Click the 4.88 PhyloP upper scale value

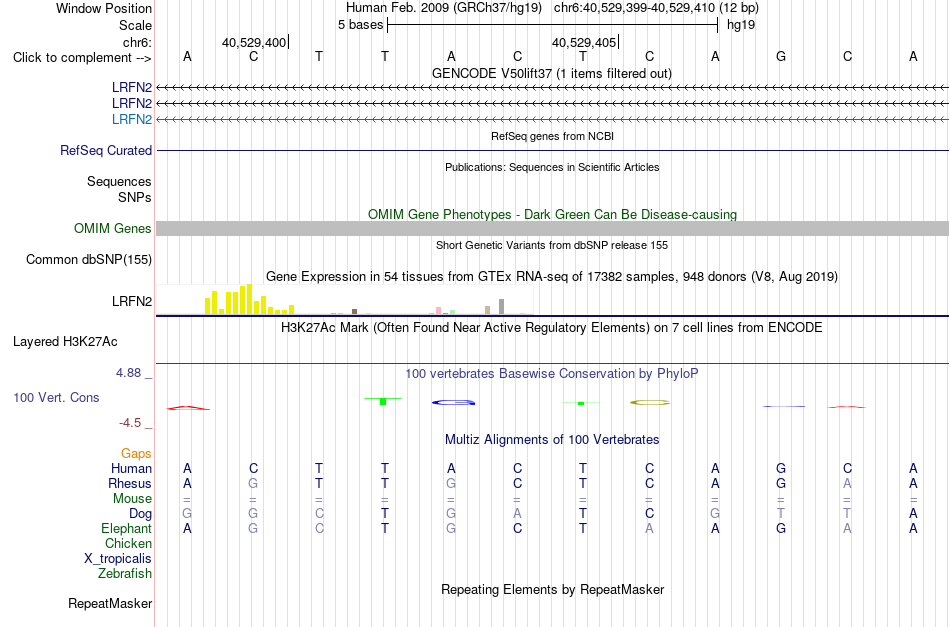coord(128,373)
